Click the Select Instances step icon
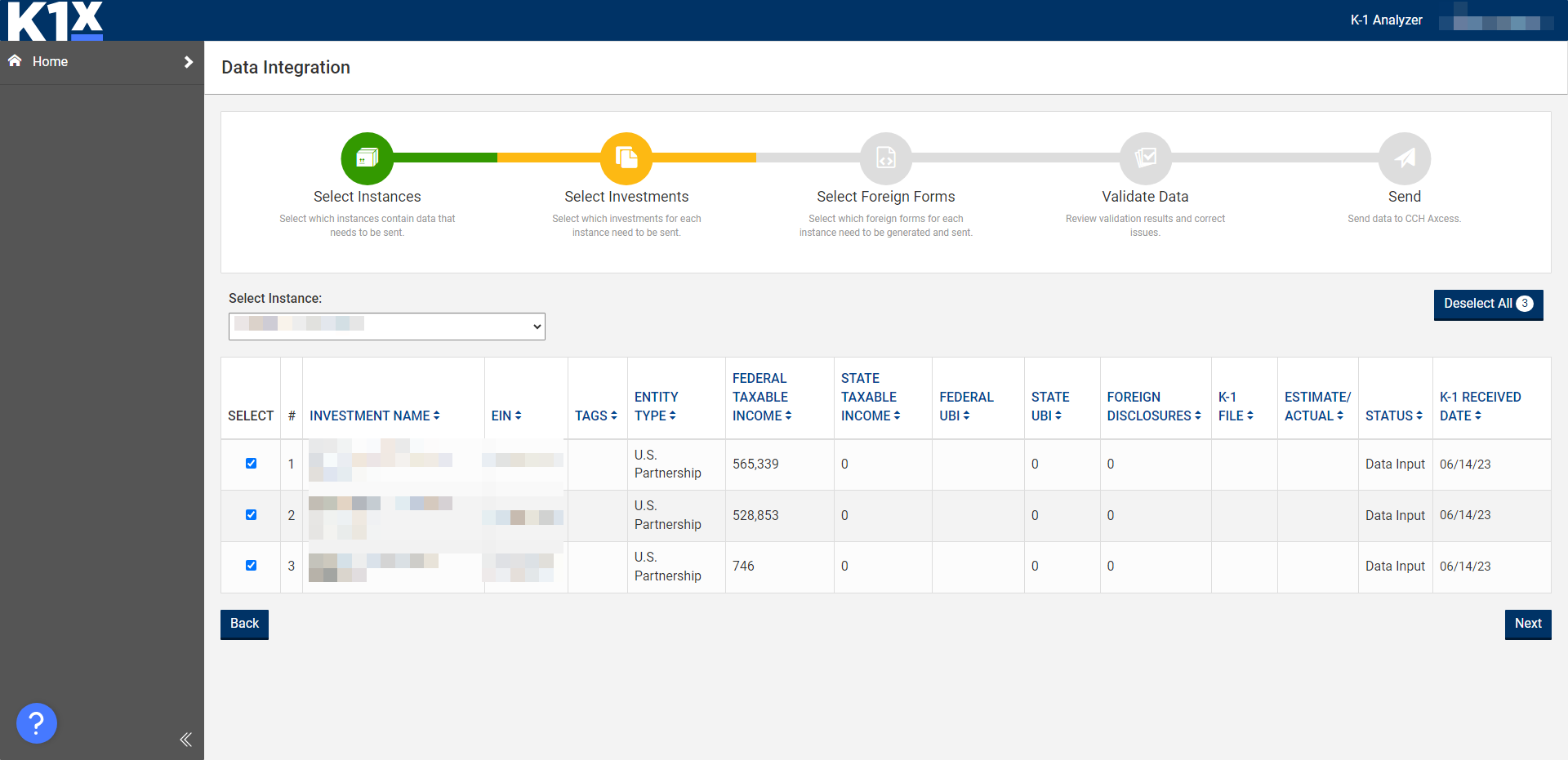This screenshot has width=1568, height=760. pos(367,158)
